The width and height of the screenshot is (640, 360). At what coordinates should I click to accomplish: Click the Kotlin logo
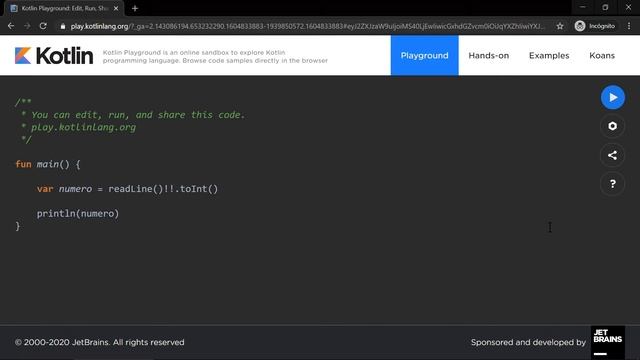coord(54,56)
